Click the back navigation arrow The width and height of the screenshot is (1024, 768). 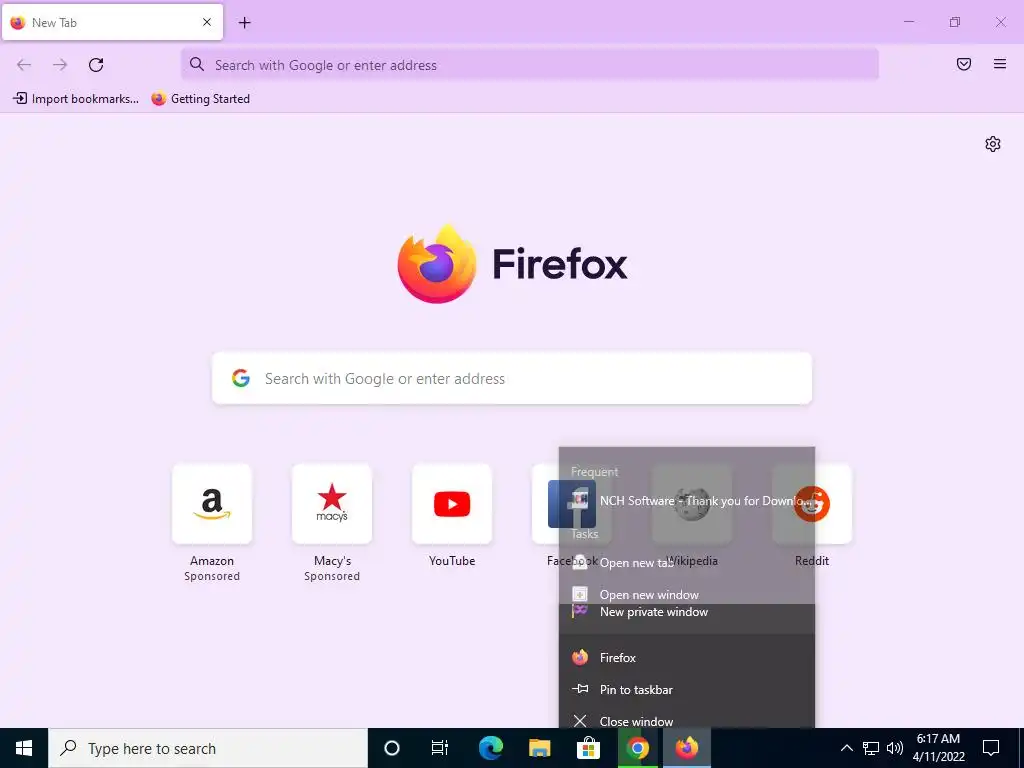24,65
